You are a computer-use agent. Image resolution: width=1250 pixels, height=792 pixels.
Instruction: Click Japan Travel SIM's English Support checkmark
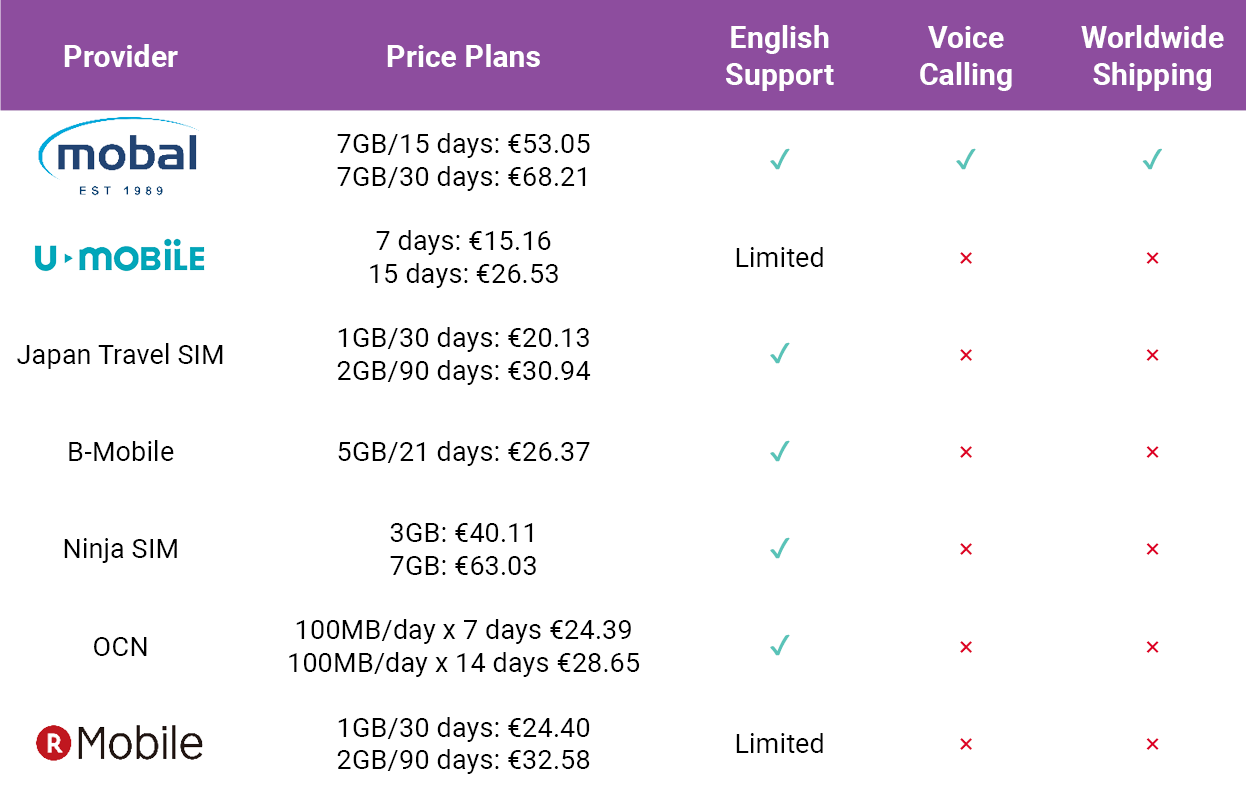click(x=780, y=354)
